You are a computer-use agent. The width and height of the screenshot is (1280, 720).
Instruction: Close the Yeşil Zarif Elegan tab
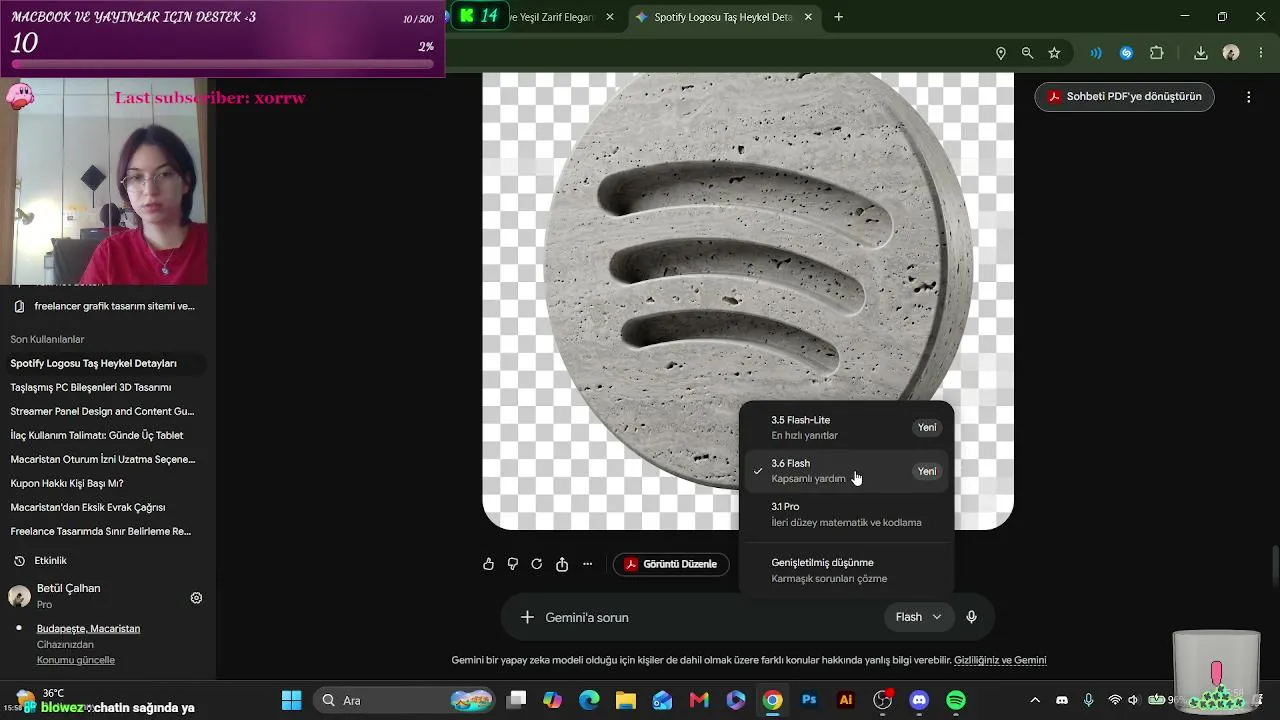pyautogui.click(x=610, y=17)
